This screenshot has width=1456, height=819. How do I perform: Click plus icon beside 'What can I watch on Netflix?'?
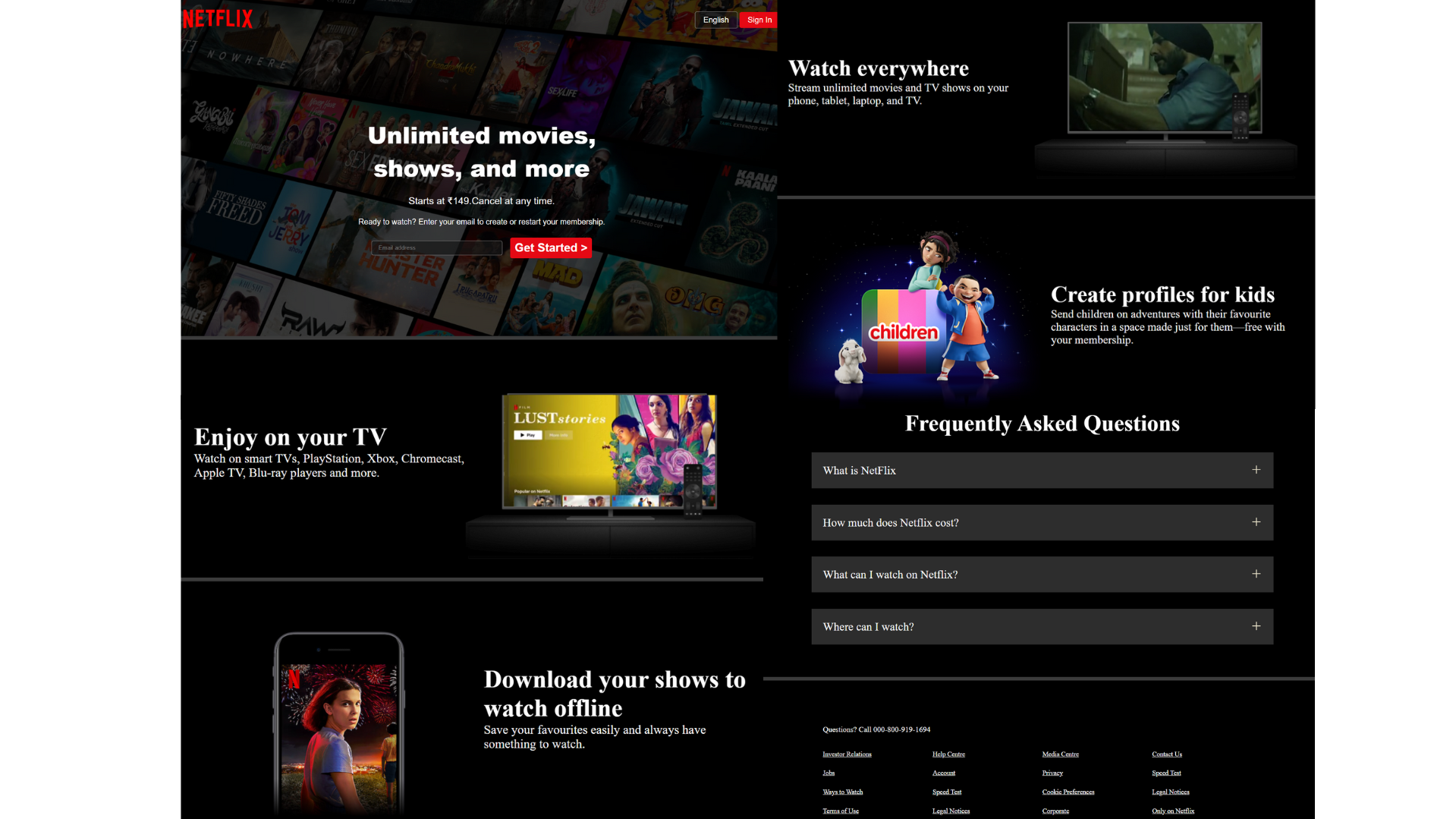click(x=1256, y=574)
